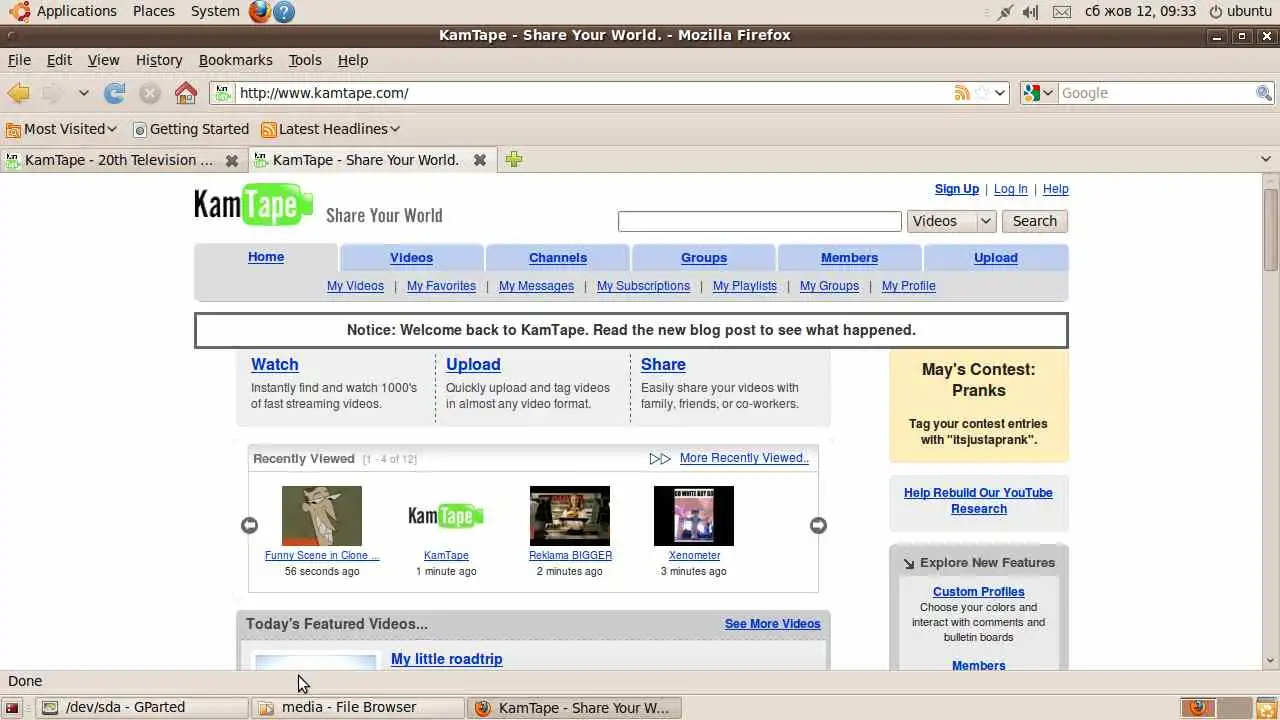Open the Tools menu
1280x720 pixels.
pos(305,60)
